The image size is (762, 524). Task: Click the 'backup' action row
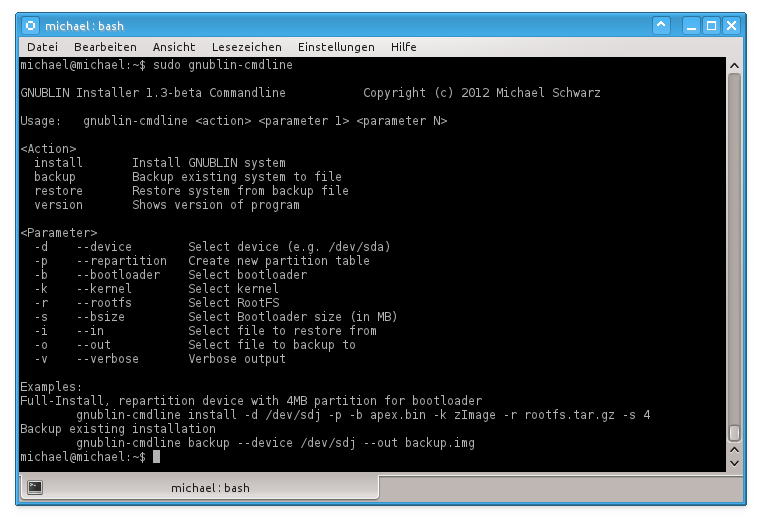pos(188,176)
